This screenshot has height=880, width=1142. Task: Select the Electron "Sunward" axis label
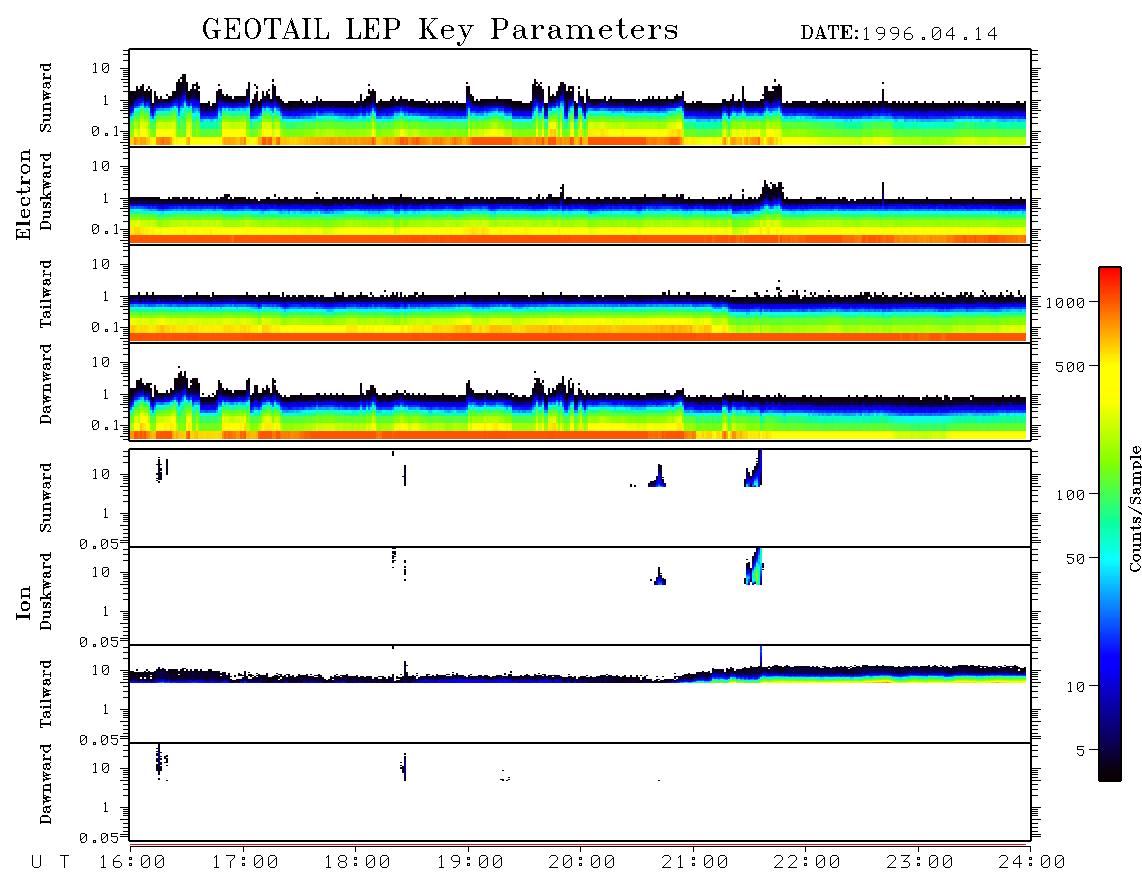coord(46,98)
